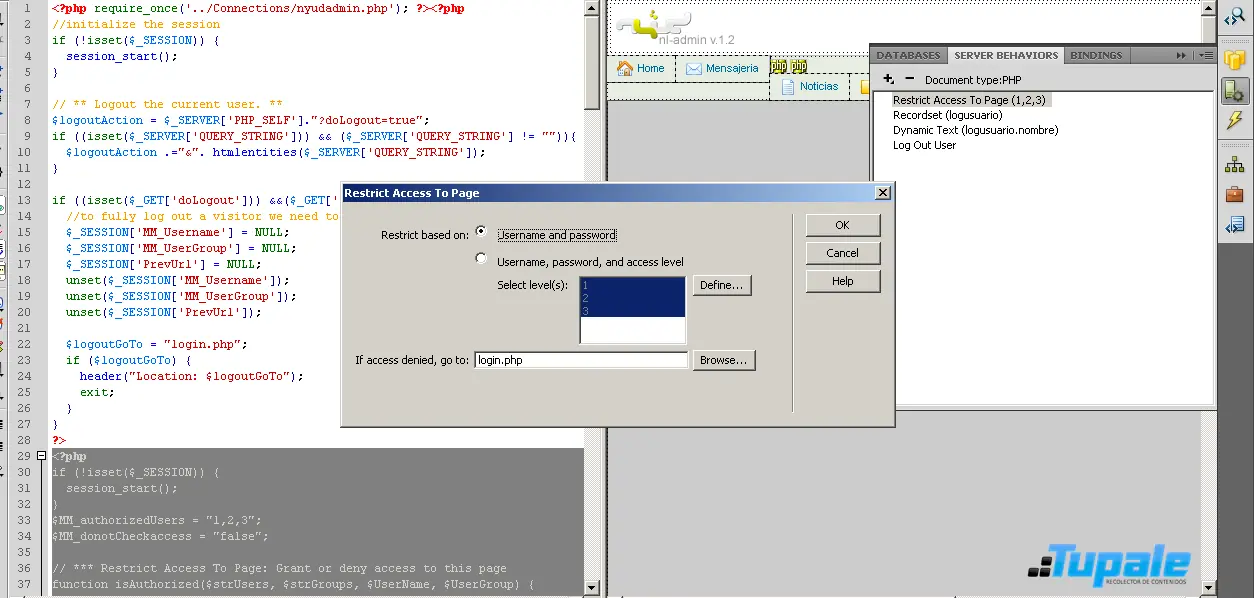Image resolution: width=1254 pixels, height=598 pixels.
Task: Click the access denied login.php field
Action: [x=581, y=360]
